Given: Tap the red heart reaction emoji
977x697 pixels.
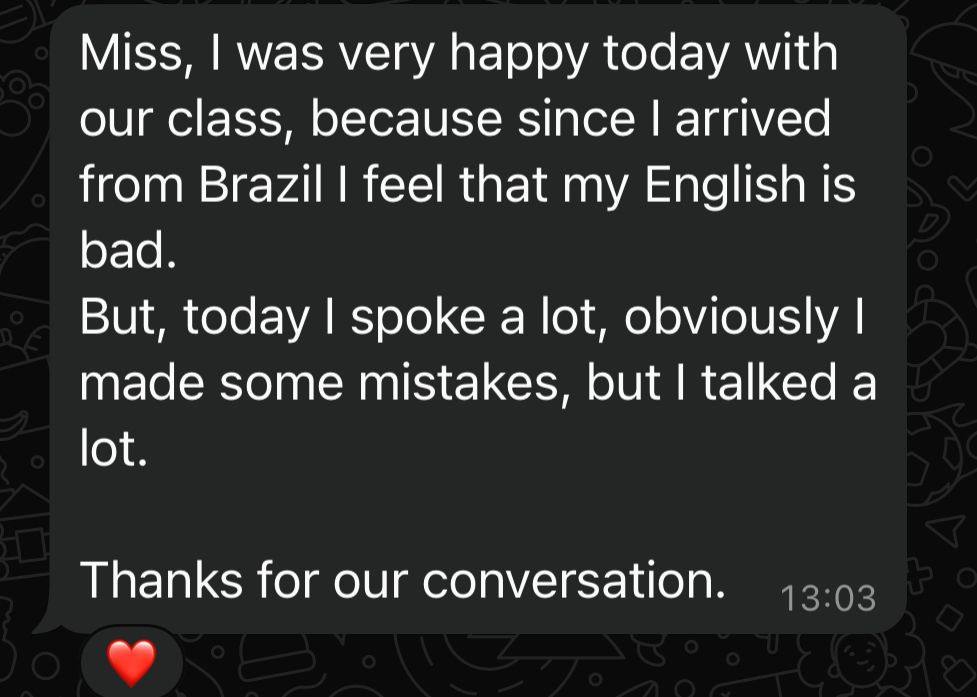Looking at the screenshot, I should point(132,661).
